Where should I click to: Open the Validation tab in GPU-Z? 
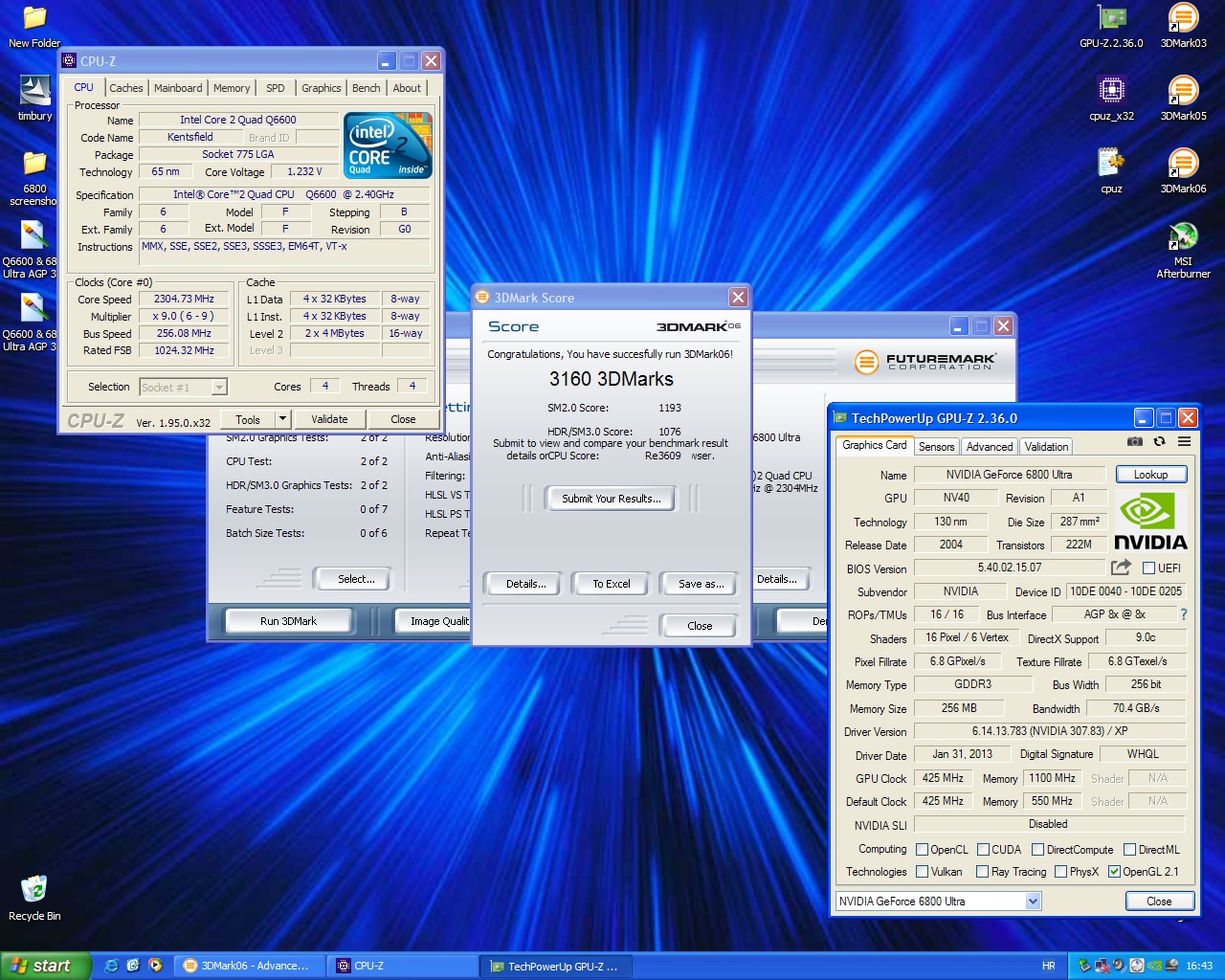[1046, 447]
